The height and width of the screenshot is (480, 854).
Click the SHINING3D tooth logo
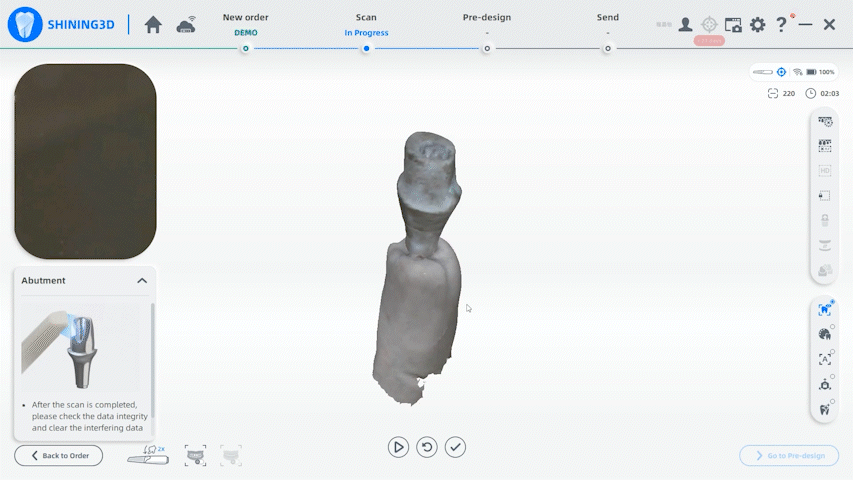coord(25,25)
